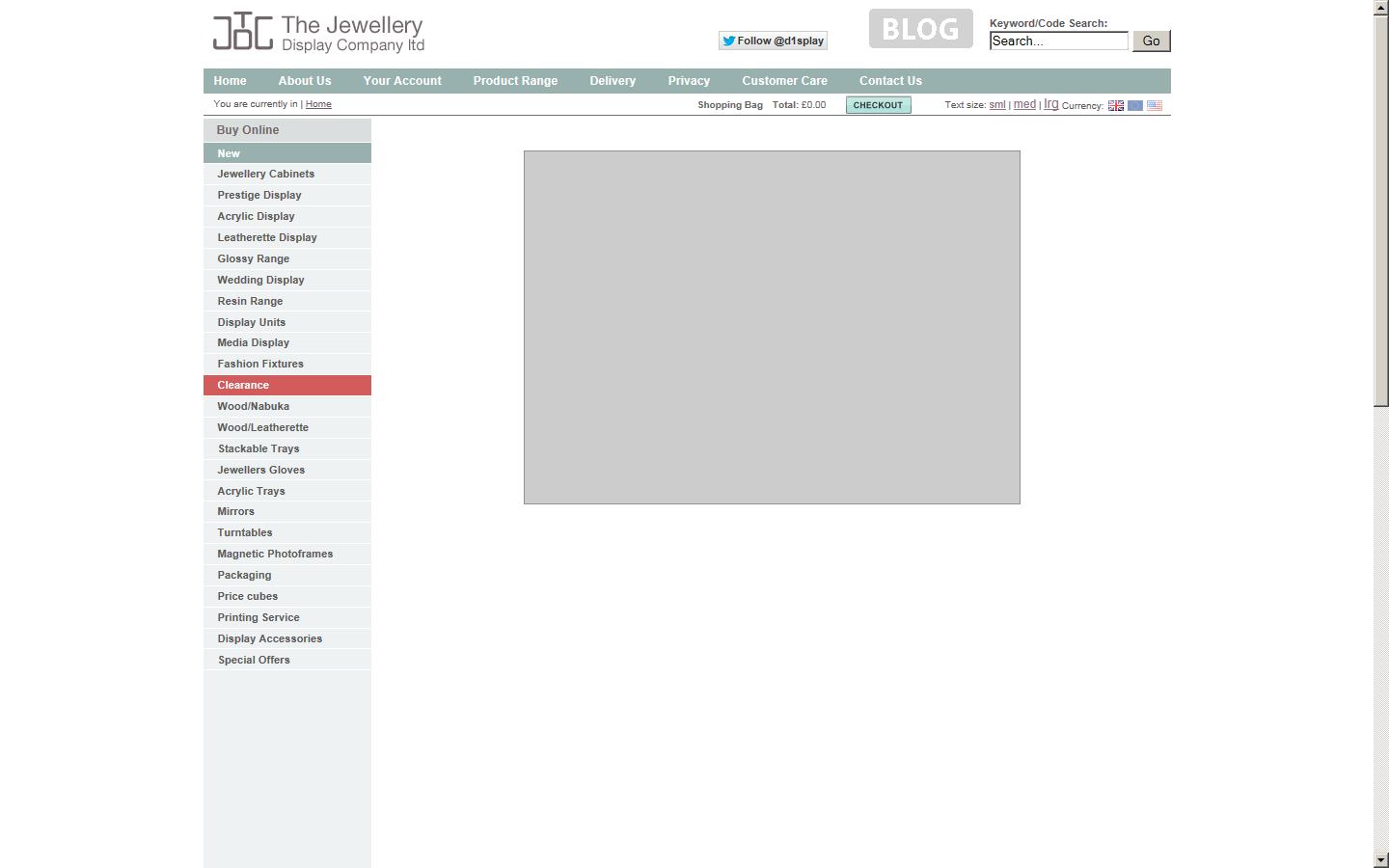
Task: Open the BLOG page
Action: [x=919, y=28]
